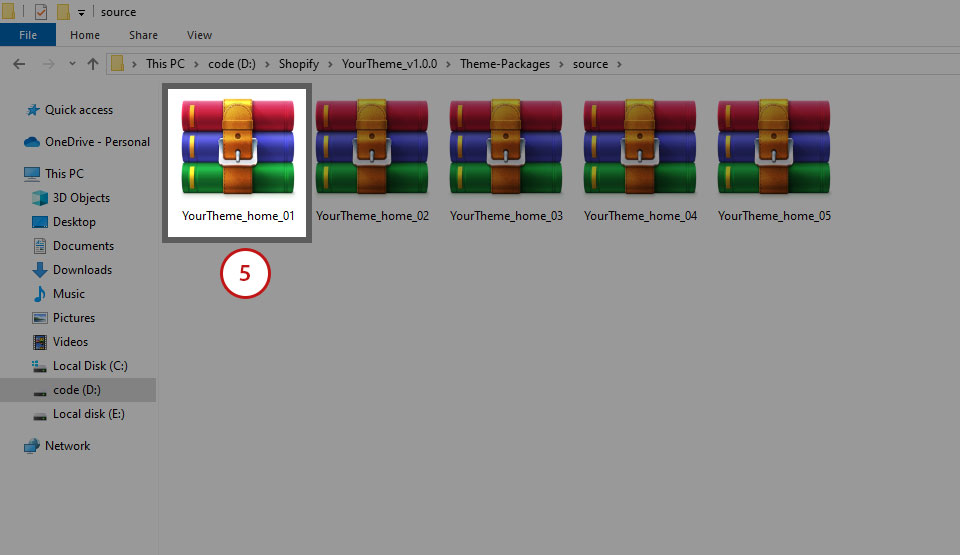The width and height of the screenshot is (960, 555).
Task: Open the Home ribbon tab
Action: 85,35
